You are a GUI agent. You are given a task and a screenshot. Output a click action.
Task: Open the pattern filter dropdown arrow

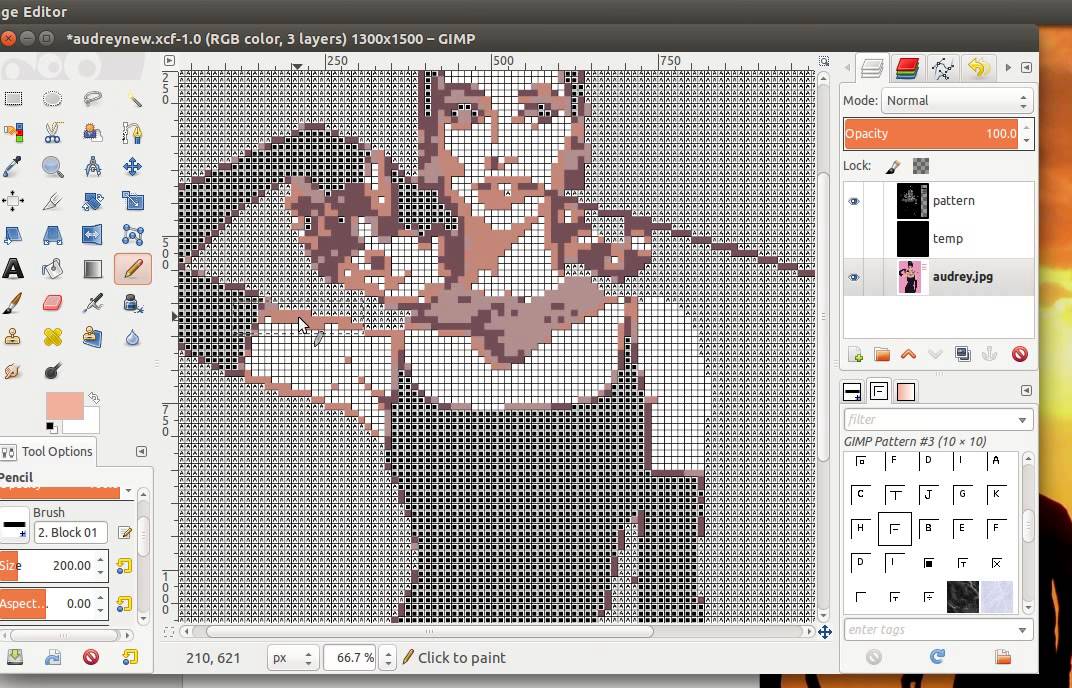pyautogui.click(x=1023, y=420)
